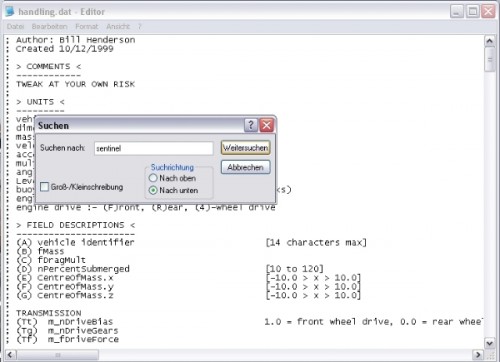Click the vertical scrollbar up arrow
This screenshot has height=362, width=500.
[x=489, y=41]
